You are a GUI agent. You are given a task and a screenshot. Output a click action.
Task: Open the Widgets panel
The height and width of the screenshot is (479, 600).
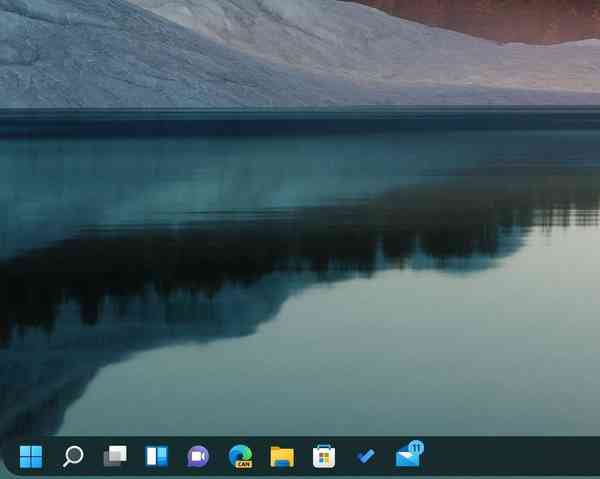(x=157, y=457)
